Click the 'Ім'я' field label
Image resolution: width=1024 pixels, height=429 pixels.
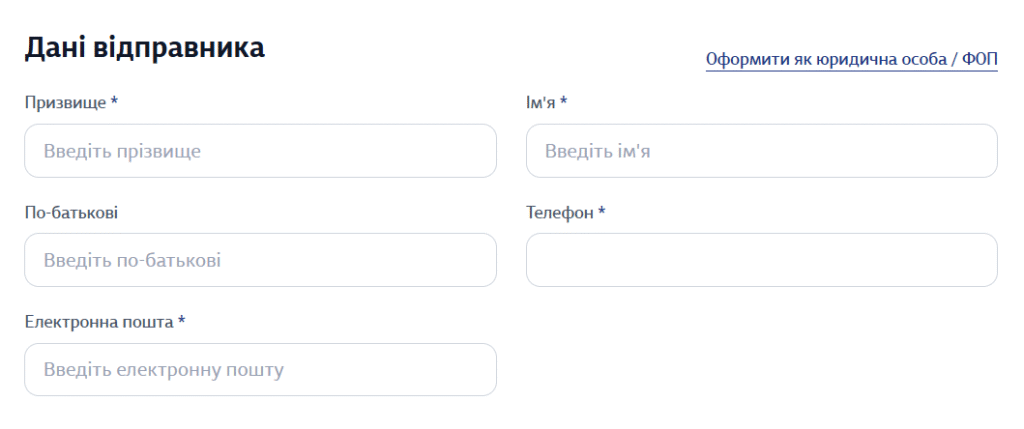coord(541,102)
